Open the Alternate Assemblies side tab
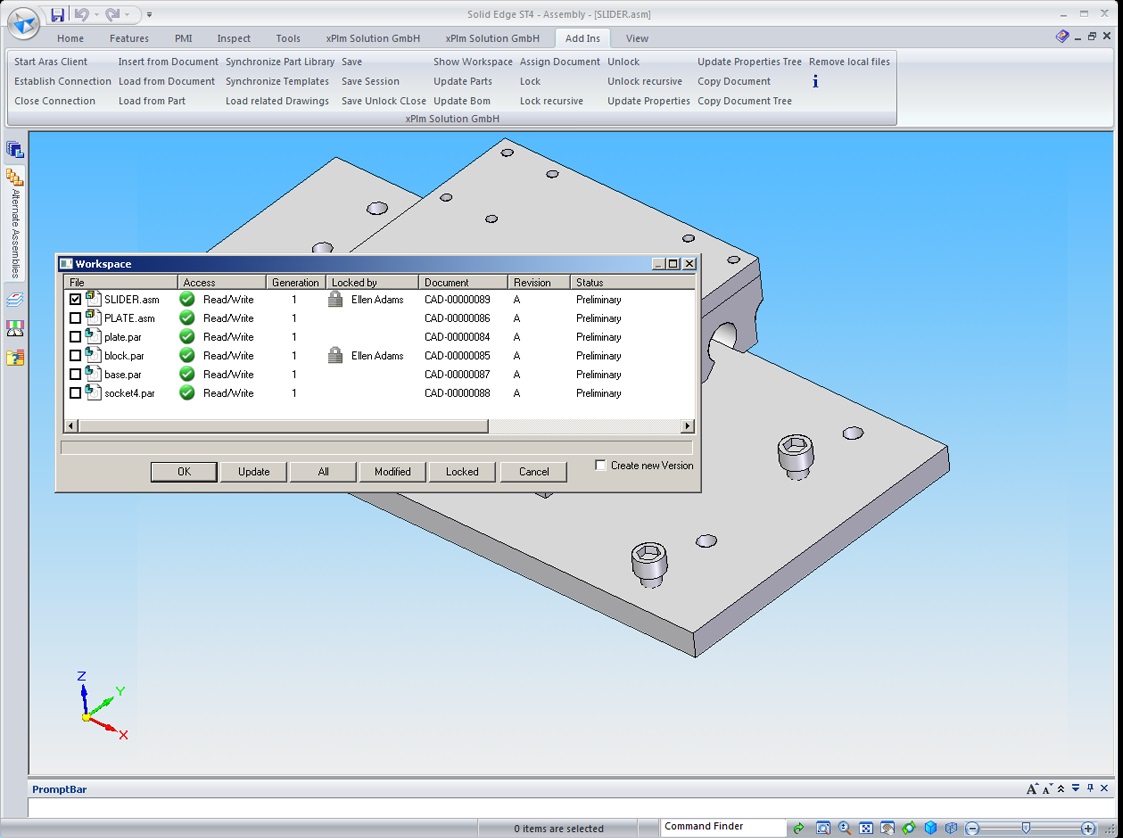This screenshot has height=838, width=1123. [15, 224]
